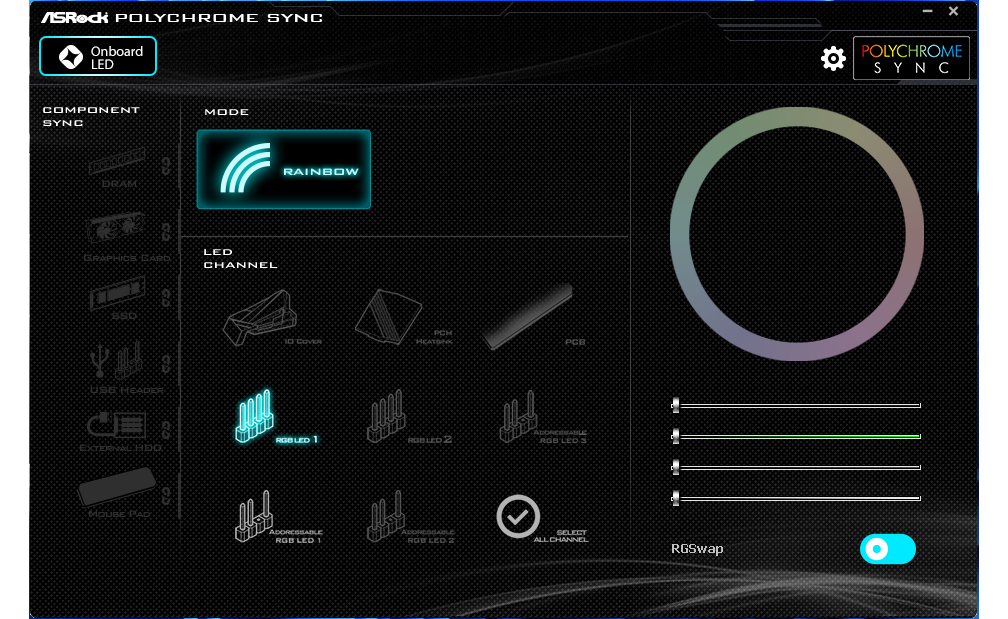Select the USB Header component icon
Image resolution: width=1008 pixels, height=619 pixels.
click(118, 361)
